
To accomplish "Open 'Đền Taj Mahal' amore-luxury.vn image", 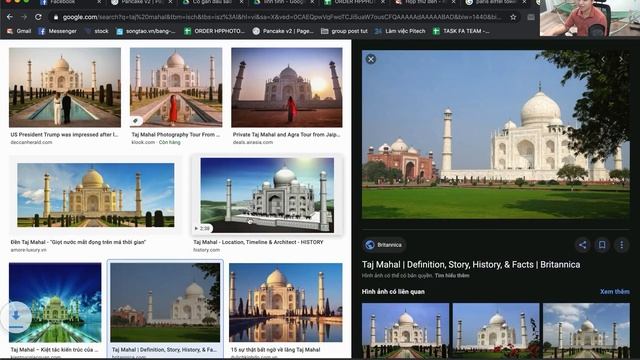I will [x=96, y=195].
